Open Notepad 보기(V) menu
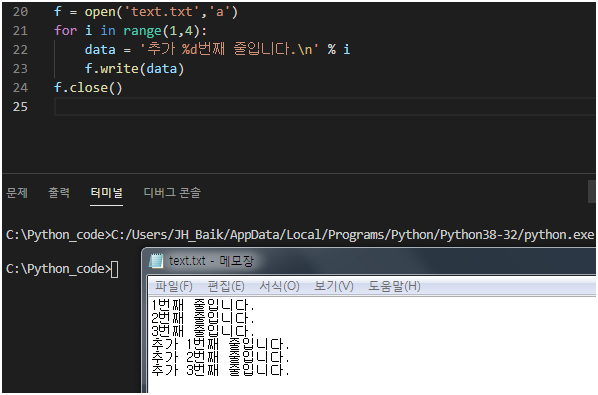 pyautogui.click(x=334, y=286)
